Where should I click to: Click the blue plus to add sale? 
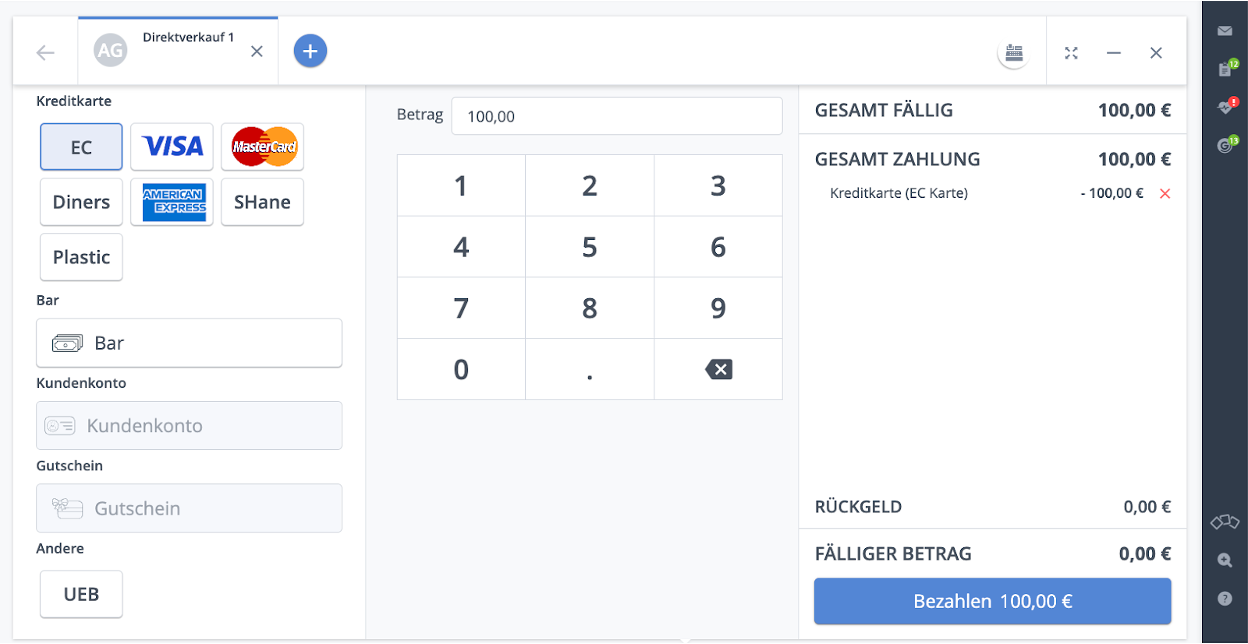pyautogui.click(x=310, y=51)
